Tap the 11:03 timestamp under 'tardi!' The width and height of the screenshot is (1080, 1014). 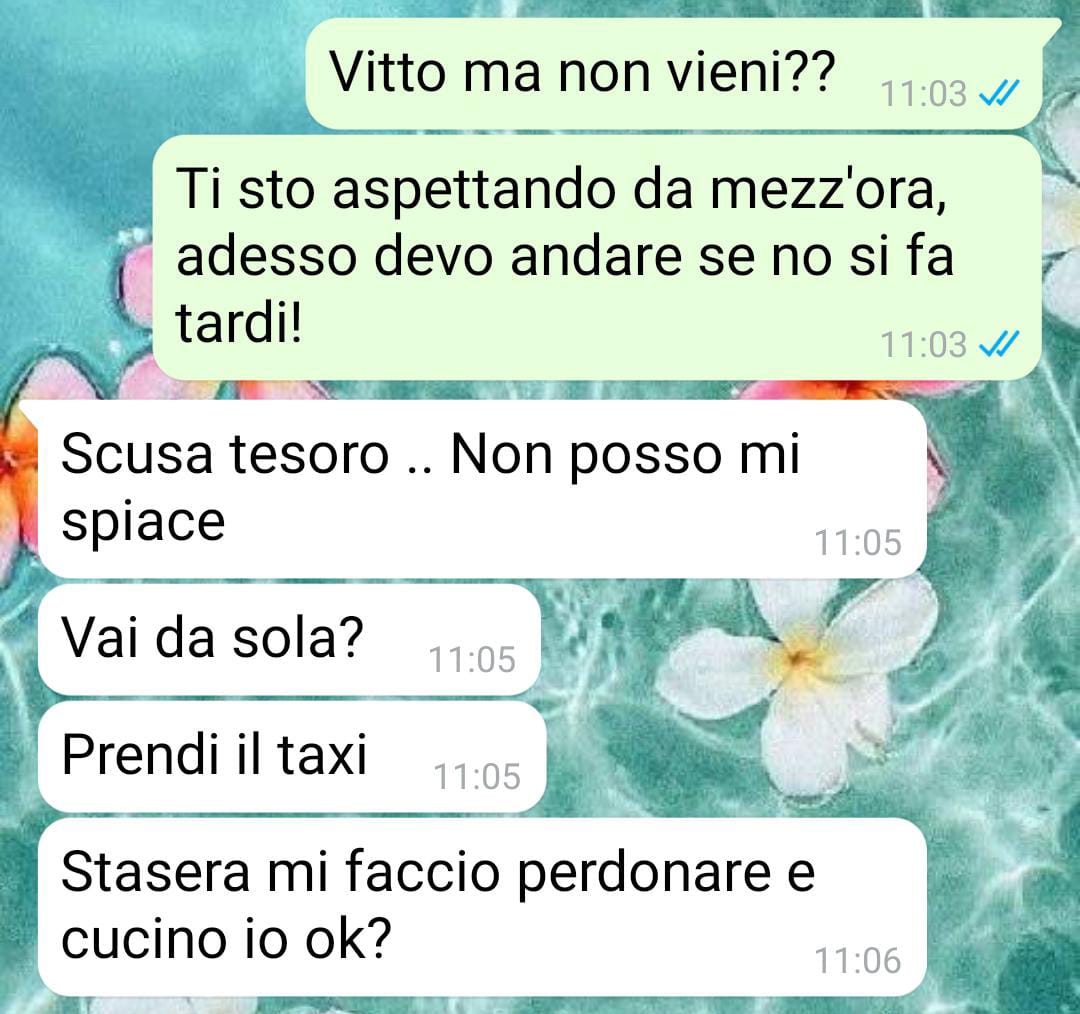924,344
